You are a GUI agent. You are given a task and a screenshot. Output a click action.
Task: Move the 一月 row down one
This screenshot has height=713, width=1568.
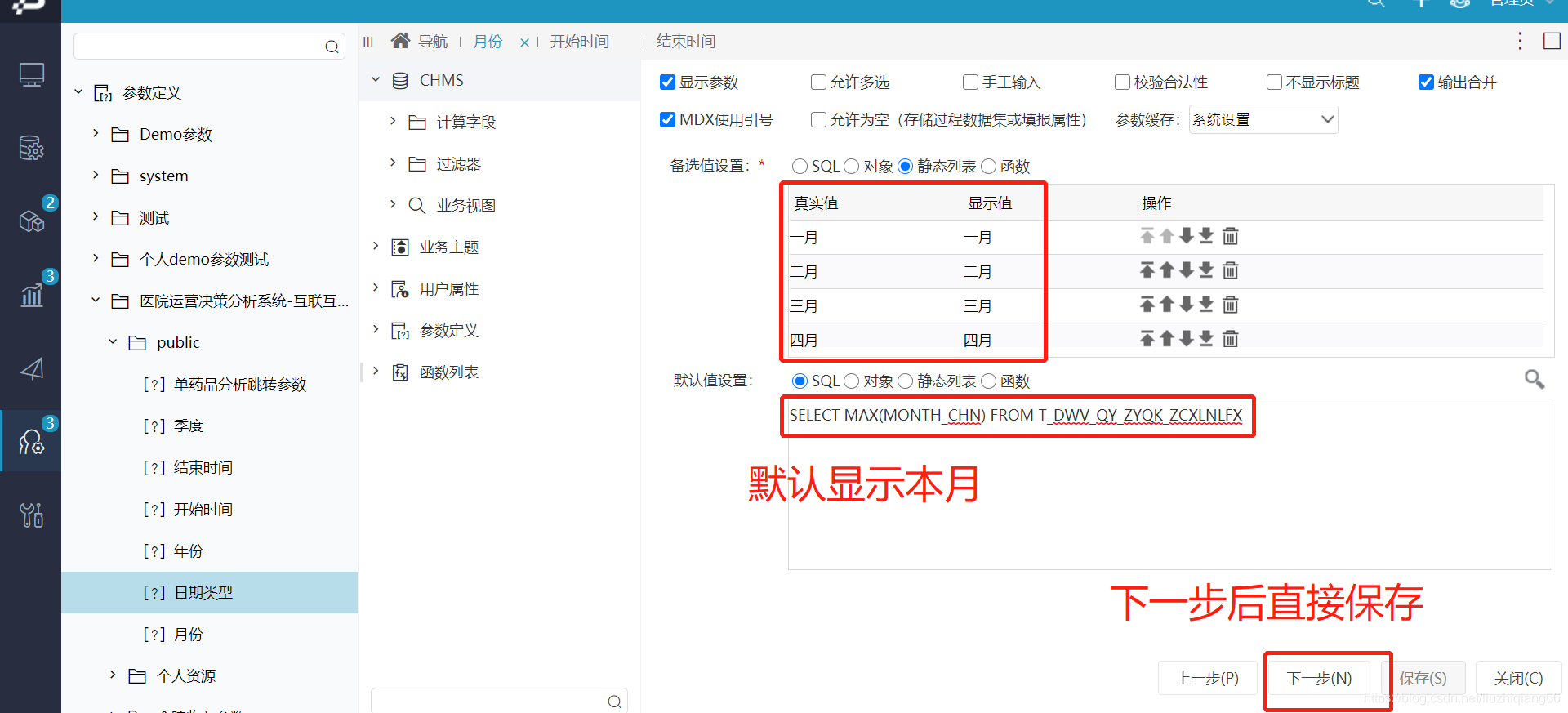click(1187, 236)
